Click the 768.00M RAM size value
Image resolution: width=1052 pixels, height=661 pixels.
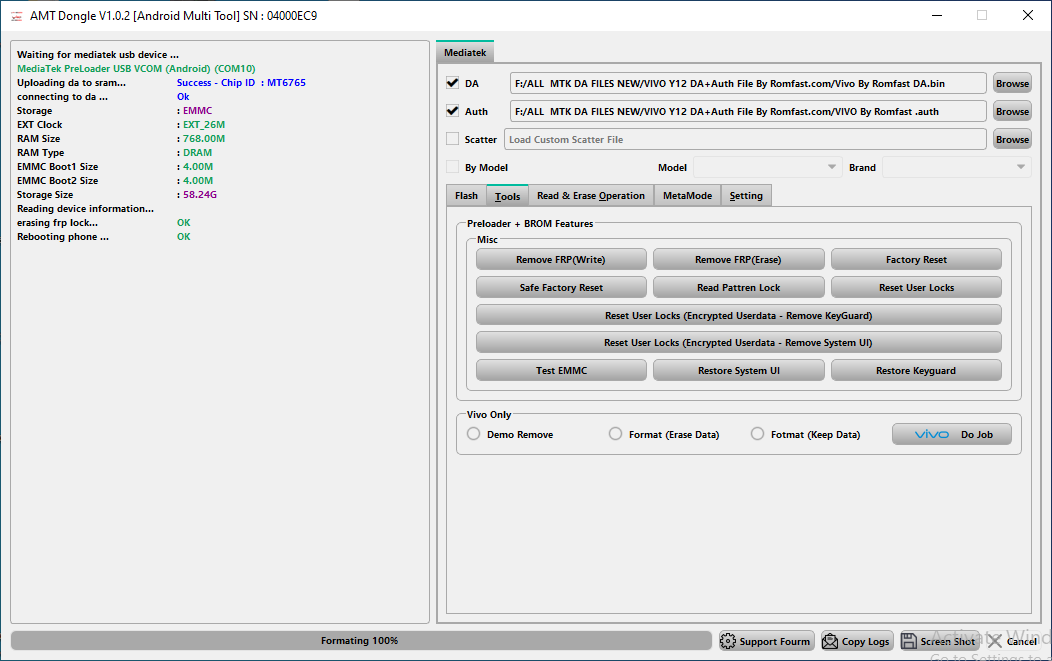click(204, 139)
